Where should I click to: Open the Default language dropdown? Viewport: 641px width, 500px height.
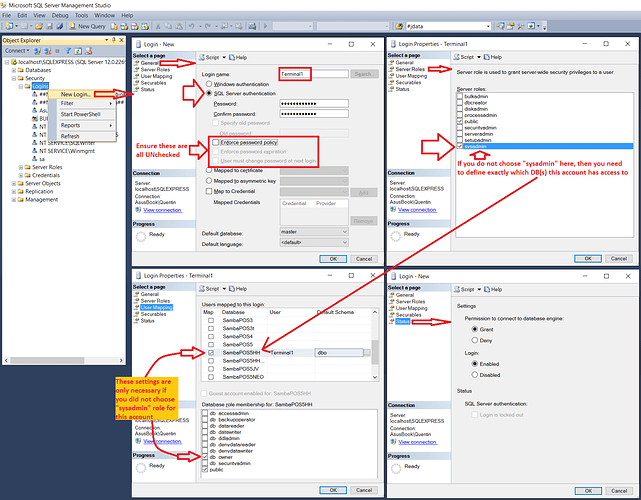click(x=314, y=242)
